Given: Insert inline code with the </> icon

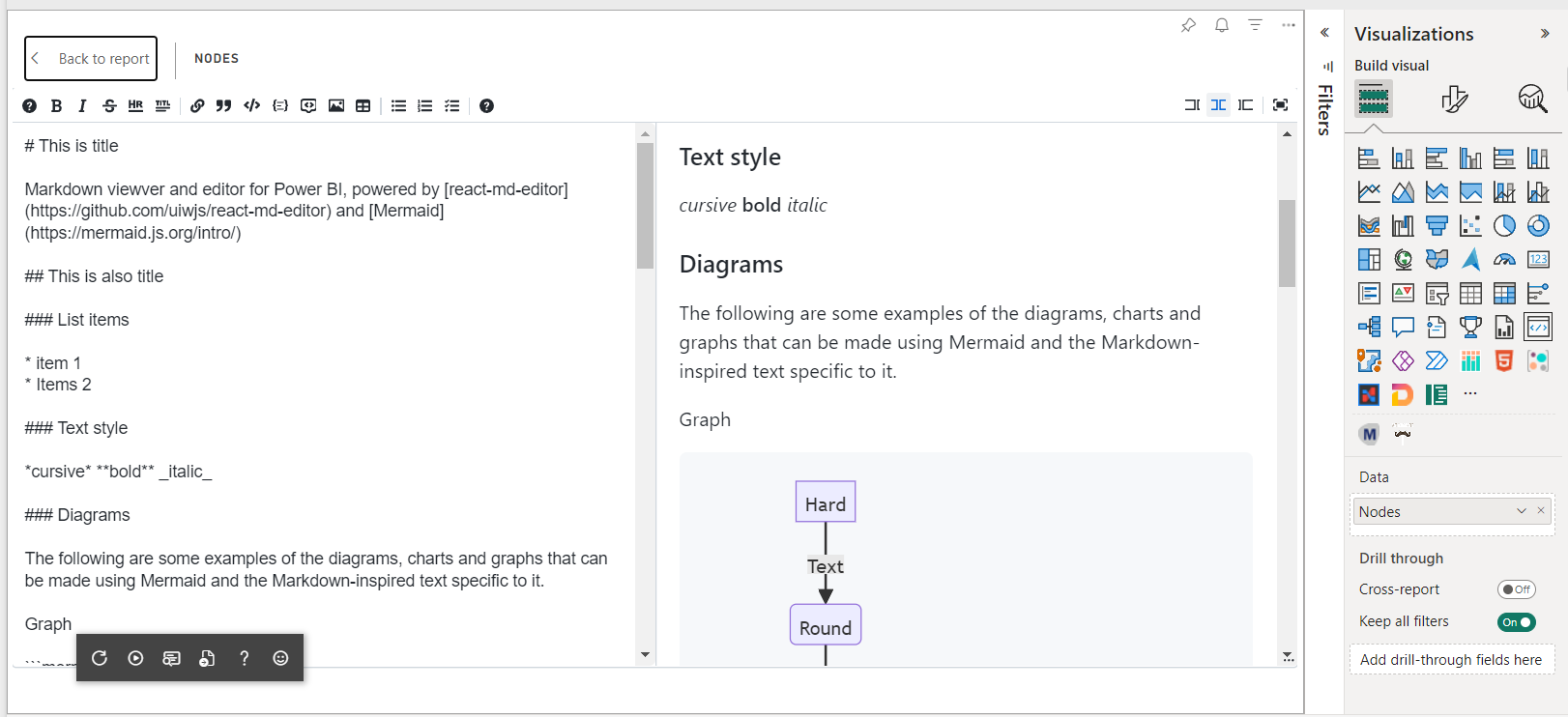Looking at the screenshot, I should 252,106.
